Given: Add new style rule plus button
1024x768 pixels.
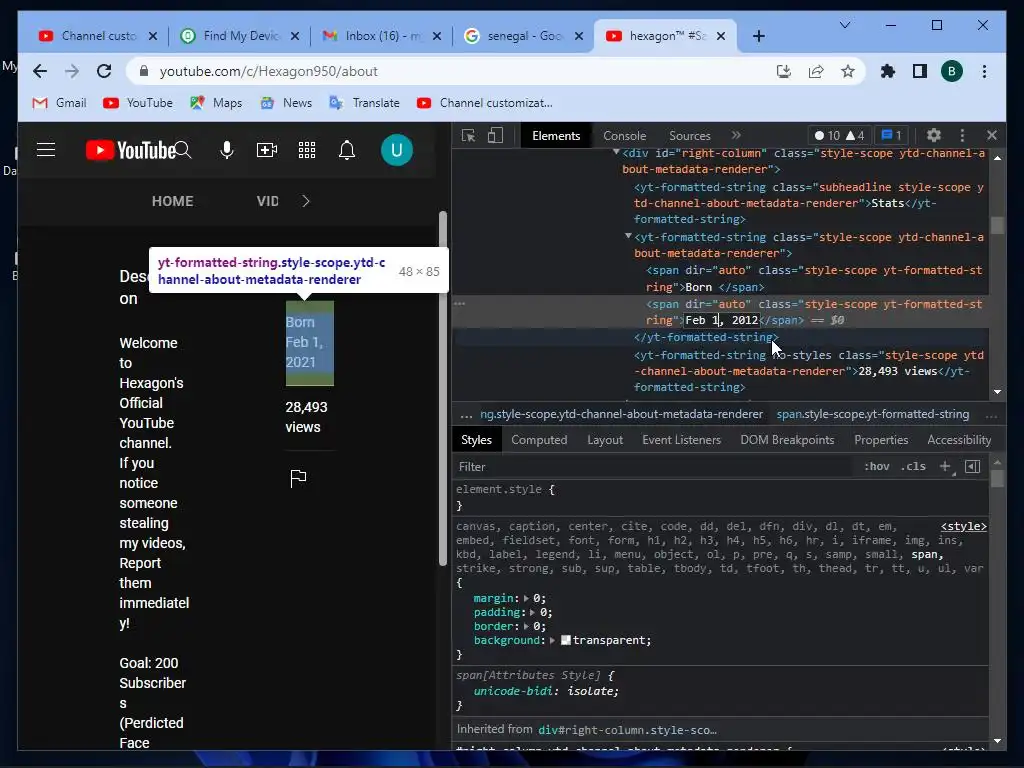Looking at the screenshot, I should [945, 466].
